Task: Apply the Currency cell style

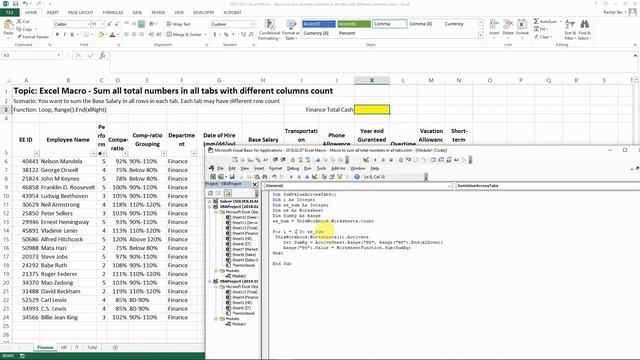Action: pos(454,24)
